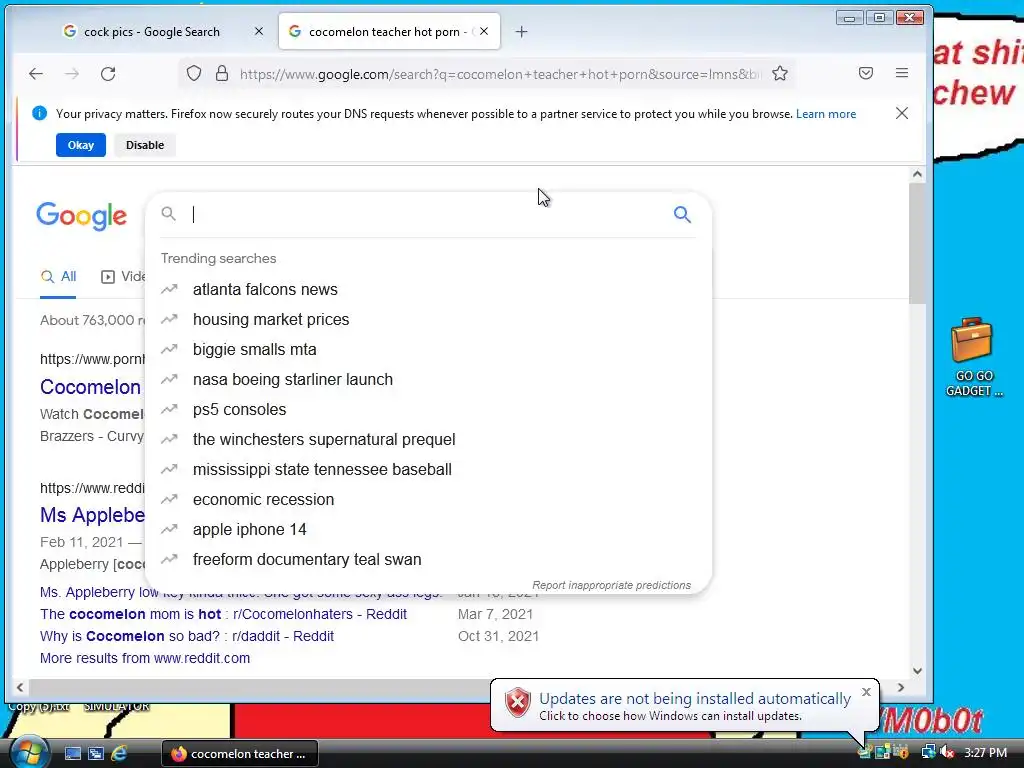Image resolution: width=1024 pixels, height=768 pixels.
Task: Close the first Google Search tab
Action: click(x=259, y=31)
